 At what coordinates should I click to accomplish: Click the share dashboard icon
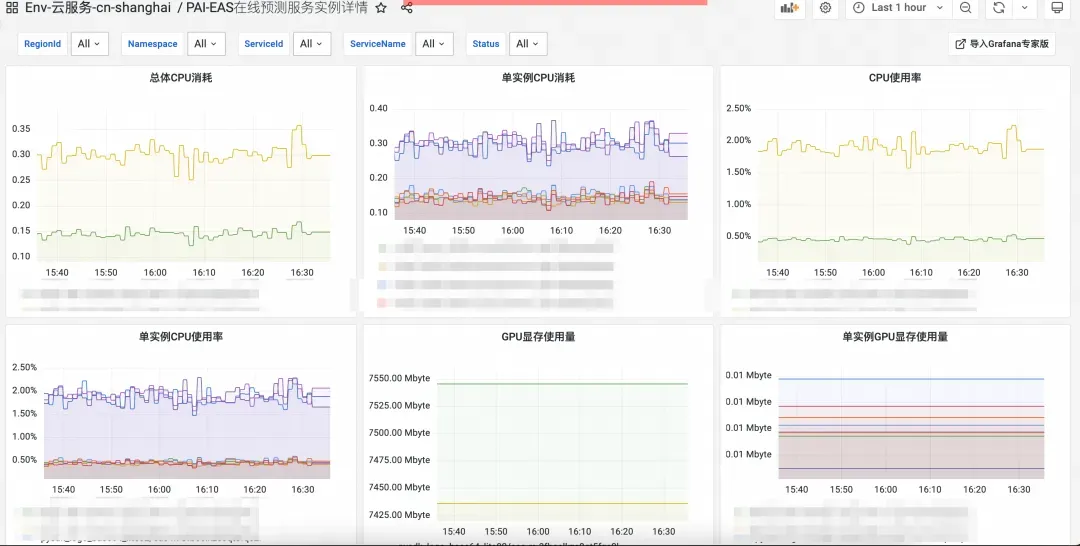(406, 8)
